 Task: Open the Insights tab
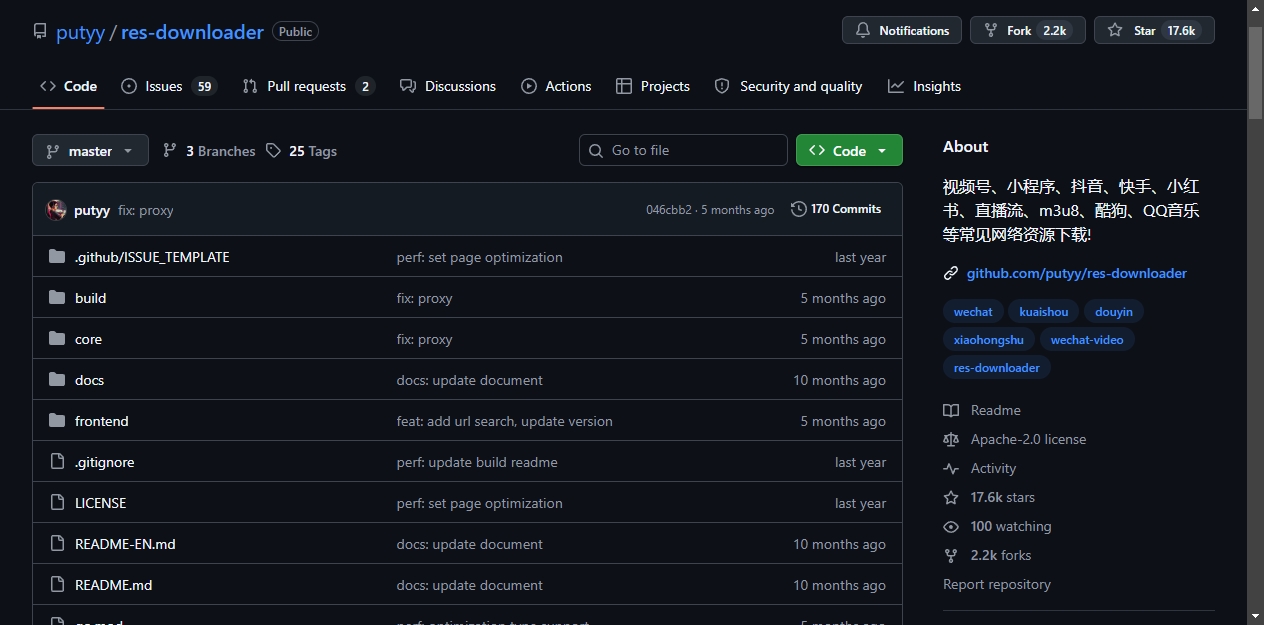pos(925,86)
